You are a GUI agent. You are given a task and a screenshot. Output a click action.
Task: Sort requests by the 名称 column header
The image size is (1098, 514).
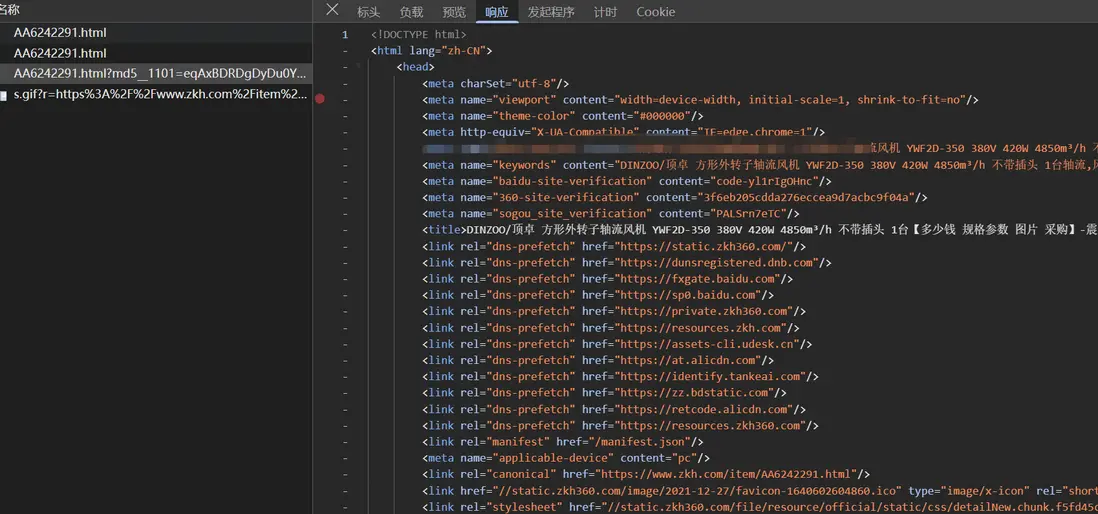tap(10, 10)
